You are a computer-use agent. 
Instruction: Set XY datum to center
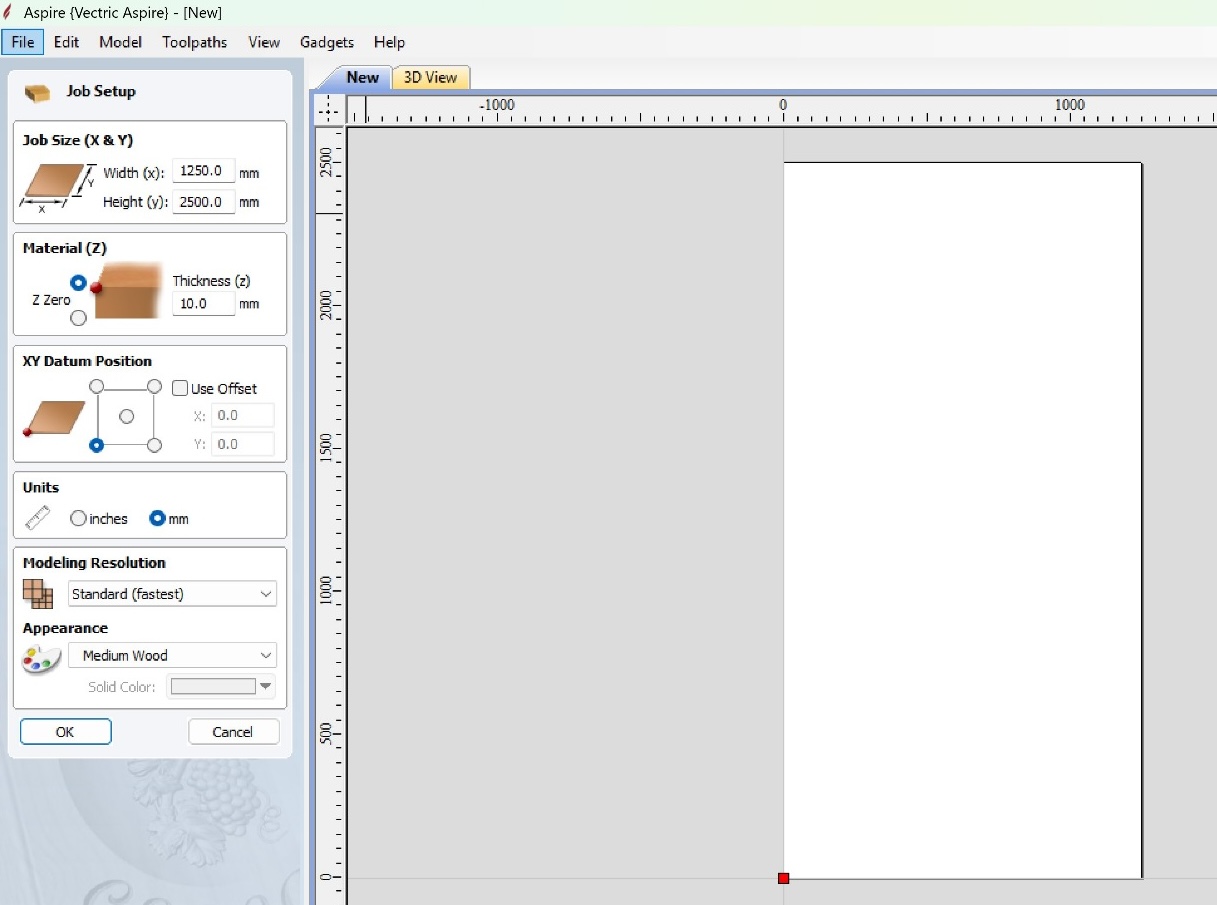tap(126, 416)
